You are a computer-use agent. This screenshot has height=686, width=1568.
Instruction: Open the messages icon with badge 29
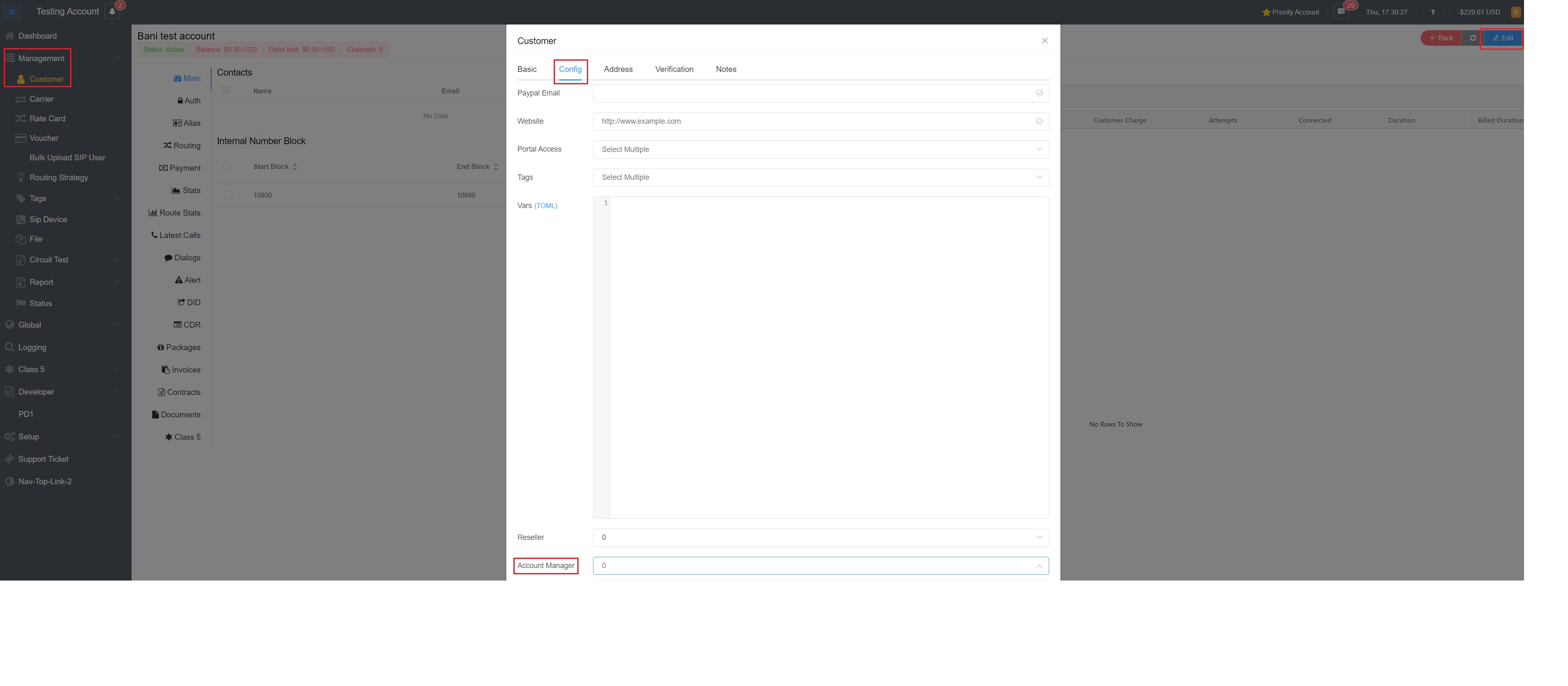1341,12
